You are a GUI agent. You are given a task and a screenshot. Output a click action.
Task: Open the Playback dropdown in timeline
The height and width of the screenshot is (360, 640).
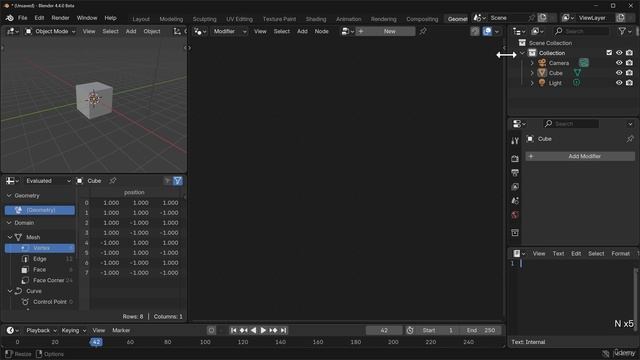41,330
